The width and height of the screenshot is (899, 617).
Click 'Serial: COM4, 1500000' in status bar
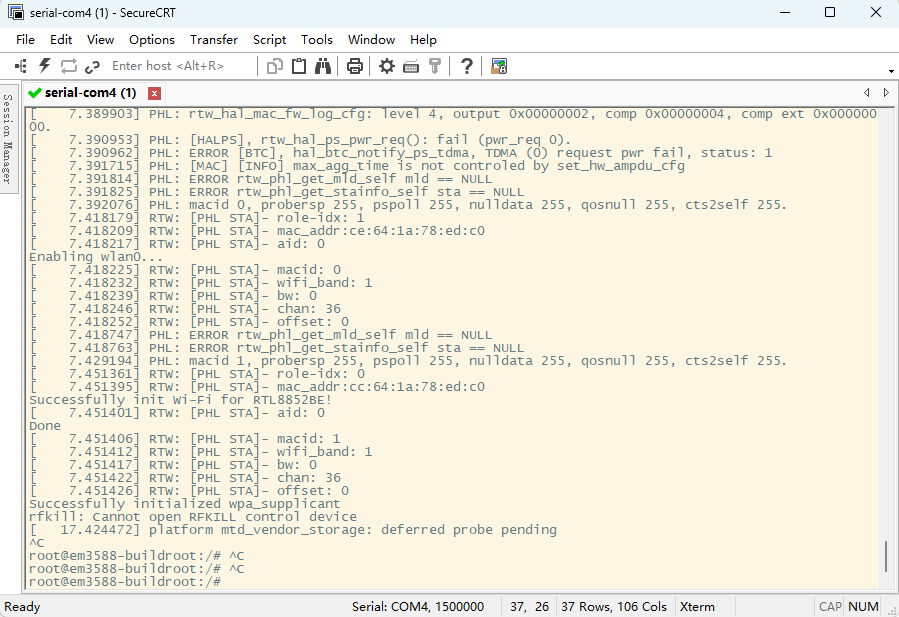418,607
